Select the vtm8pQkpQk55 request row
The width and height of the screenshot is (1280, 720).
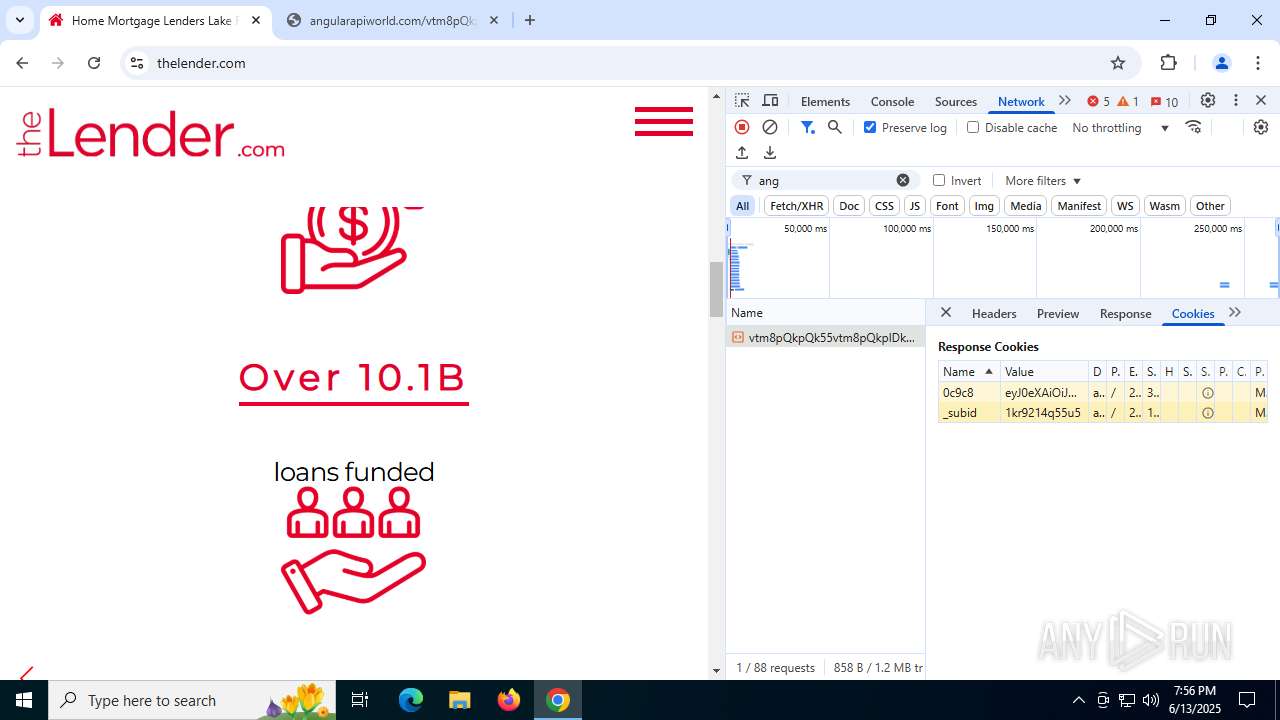pyautogui.click(x=825, y=338)
